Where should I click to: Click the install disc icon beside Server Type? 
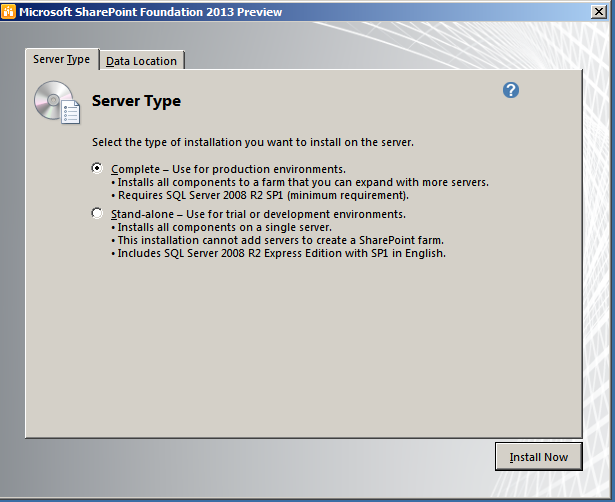[x=57, y=102]
